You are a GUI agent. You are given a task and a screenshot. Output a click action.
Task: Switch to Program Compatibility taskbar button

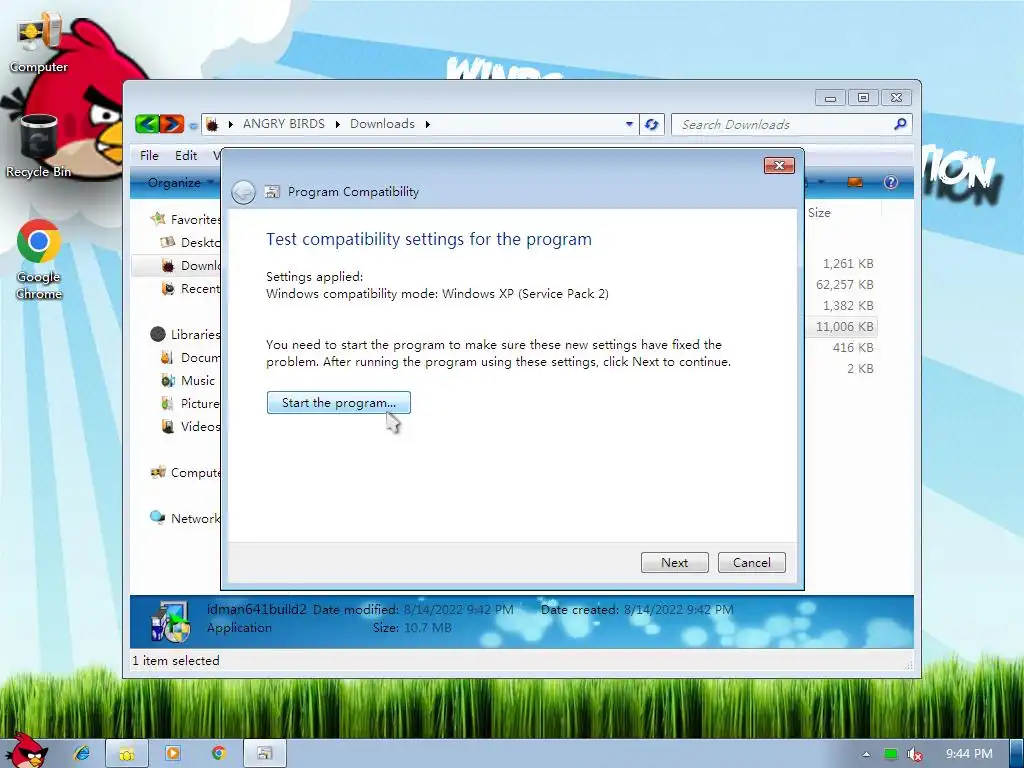click(264, 753)
